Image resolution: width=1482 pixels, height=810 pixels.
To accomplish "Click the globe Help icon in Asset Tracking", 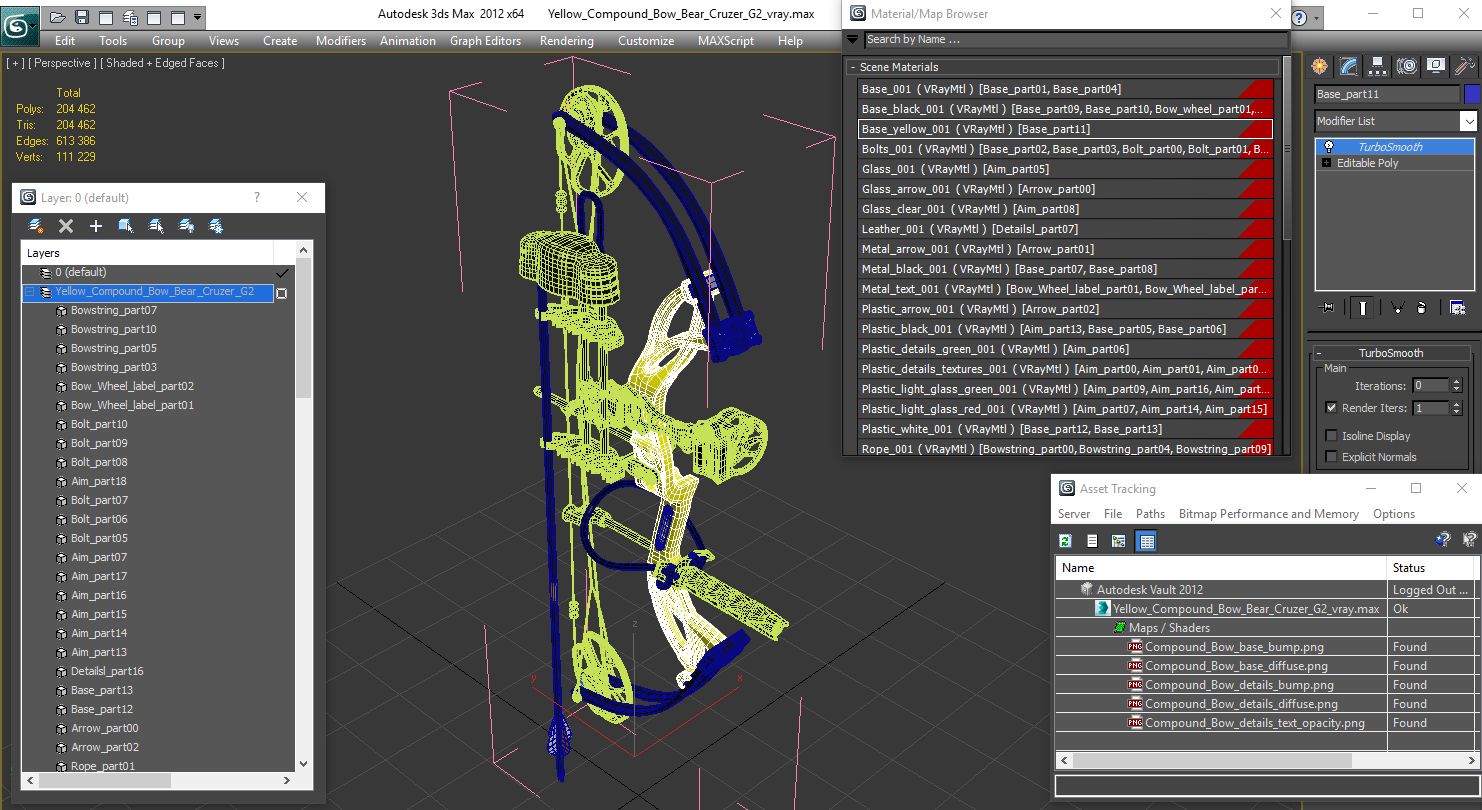I will [x=1442, y=540].
